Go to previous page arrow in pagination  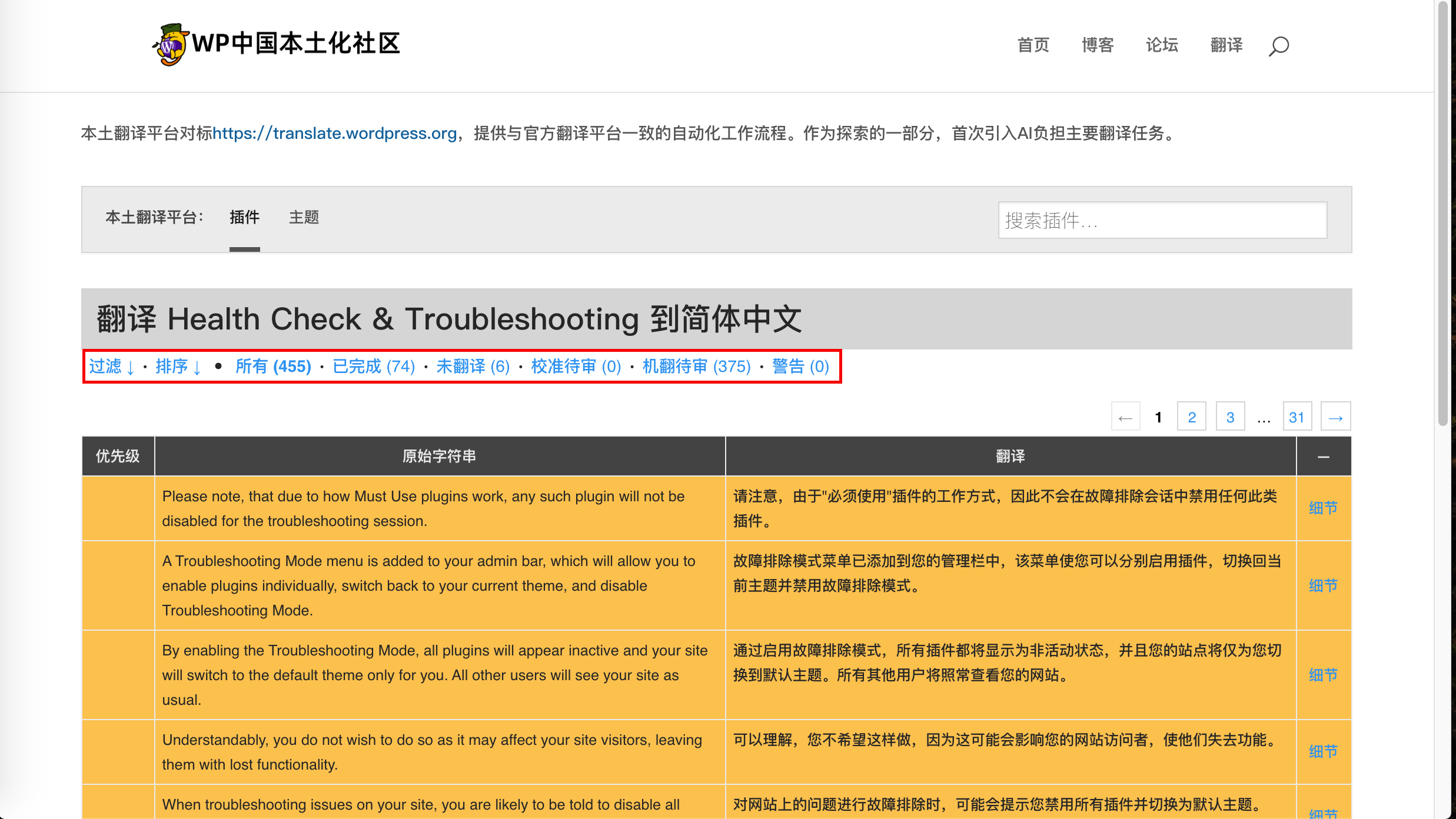1125,417
